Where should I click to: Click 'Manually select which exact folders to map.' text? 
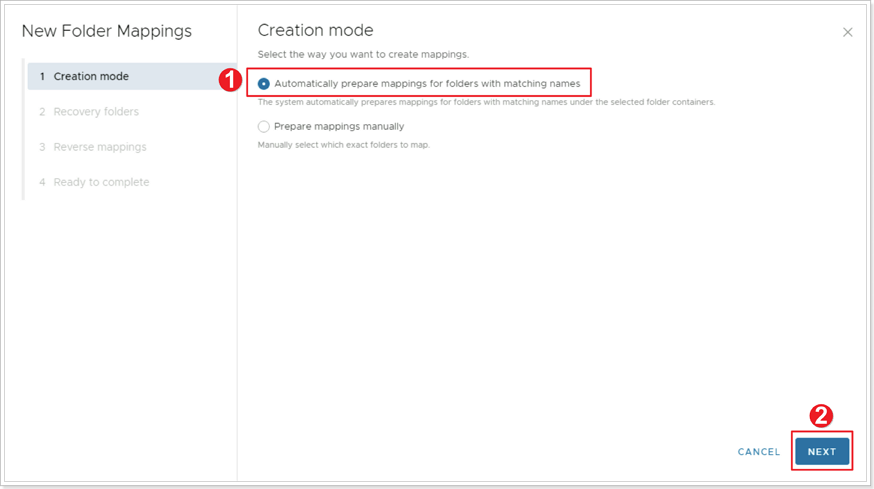(x=344, y=145)
